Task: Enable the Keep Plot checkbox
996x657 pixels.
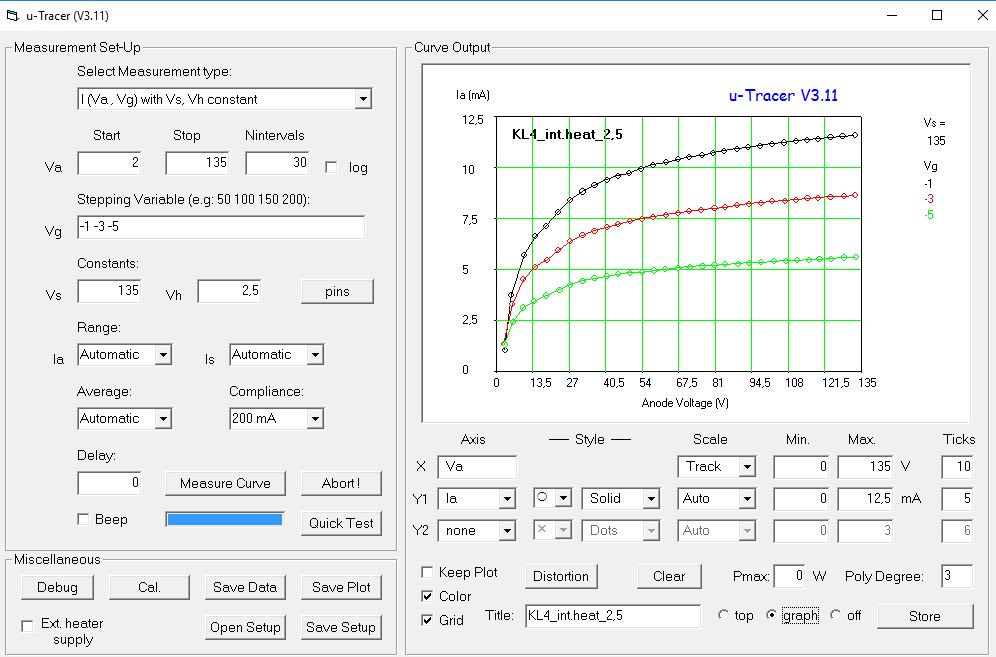Action: (428, 572)
